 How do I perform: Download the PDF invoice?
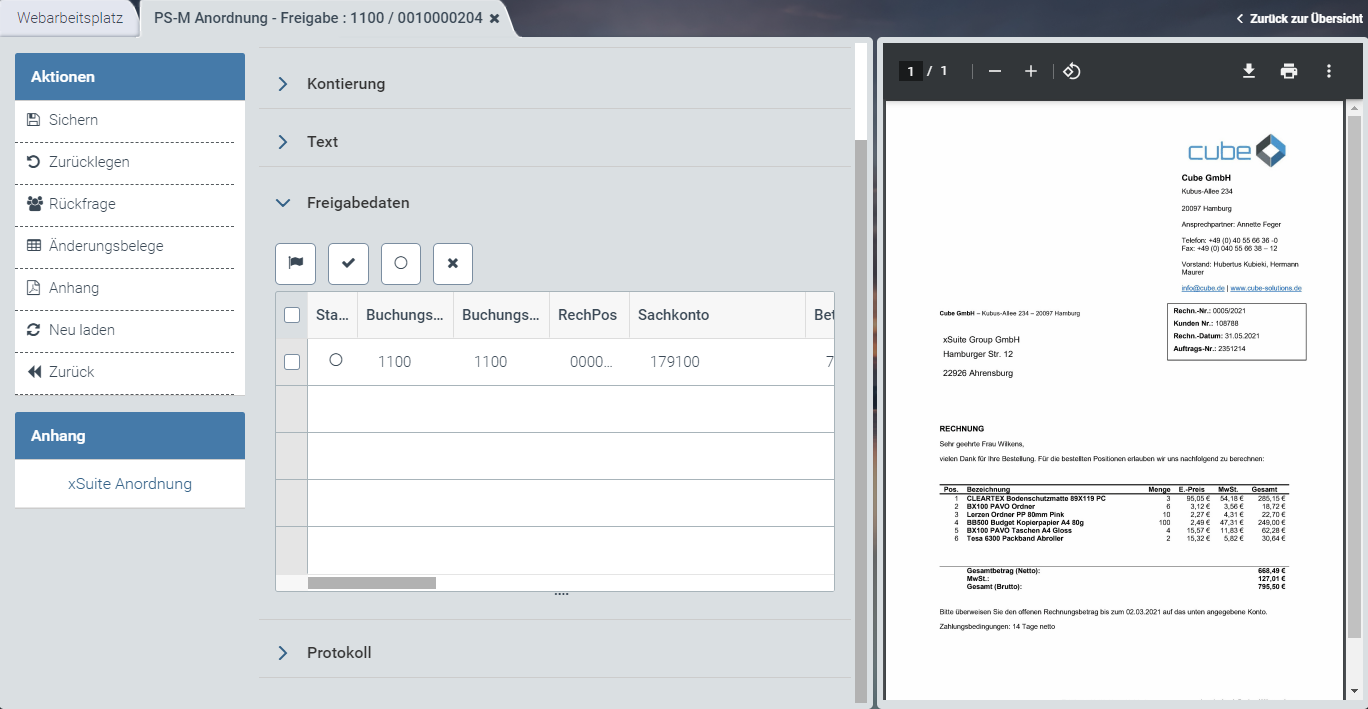point(1248,71)
